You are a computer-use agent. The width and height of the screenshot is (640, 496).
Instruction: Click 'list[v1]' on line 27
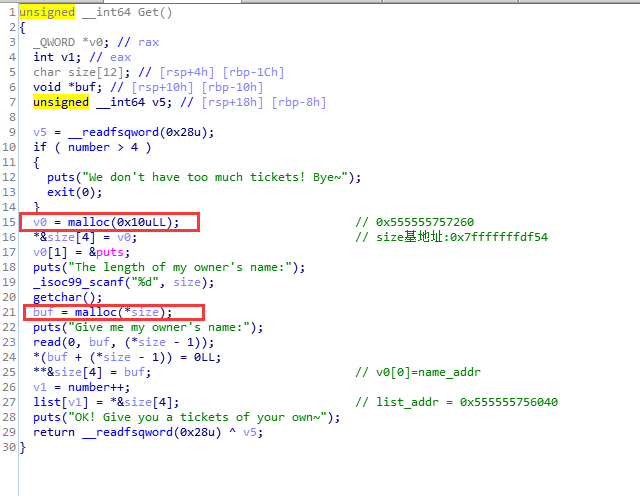point(61,402)
